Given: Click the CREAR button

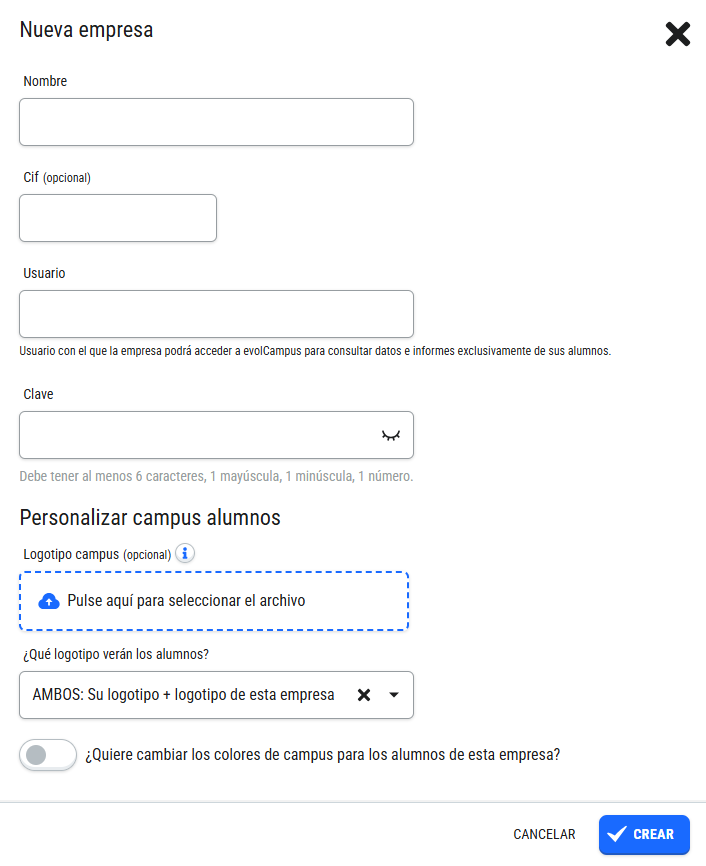Looking at the screenshot, I should [644, 835].
